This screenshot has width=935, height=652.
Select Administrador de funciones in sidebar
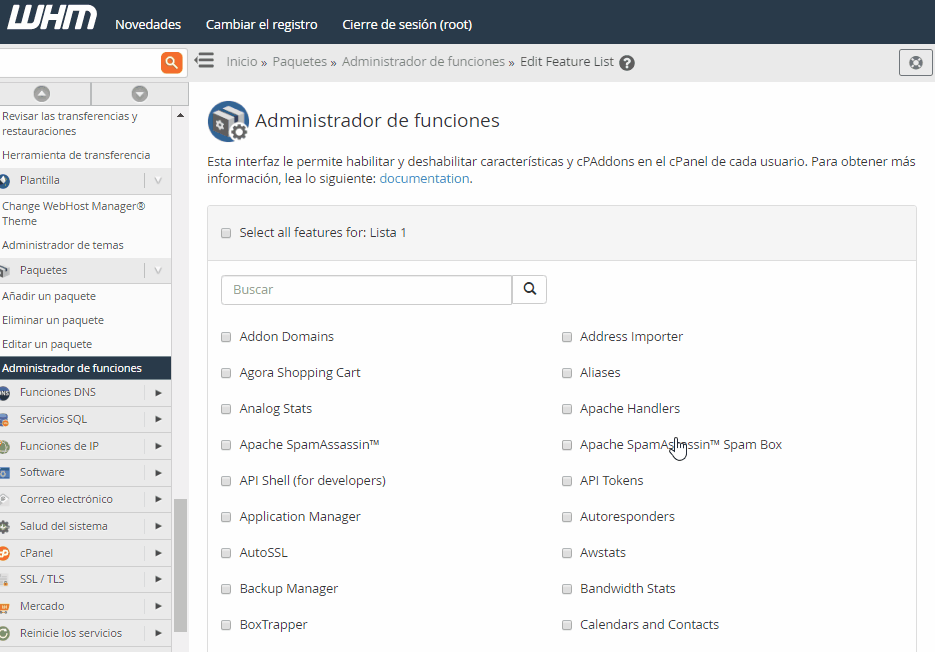[85, 368]
